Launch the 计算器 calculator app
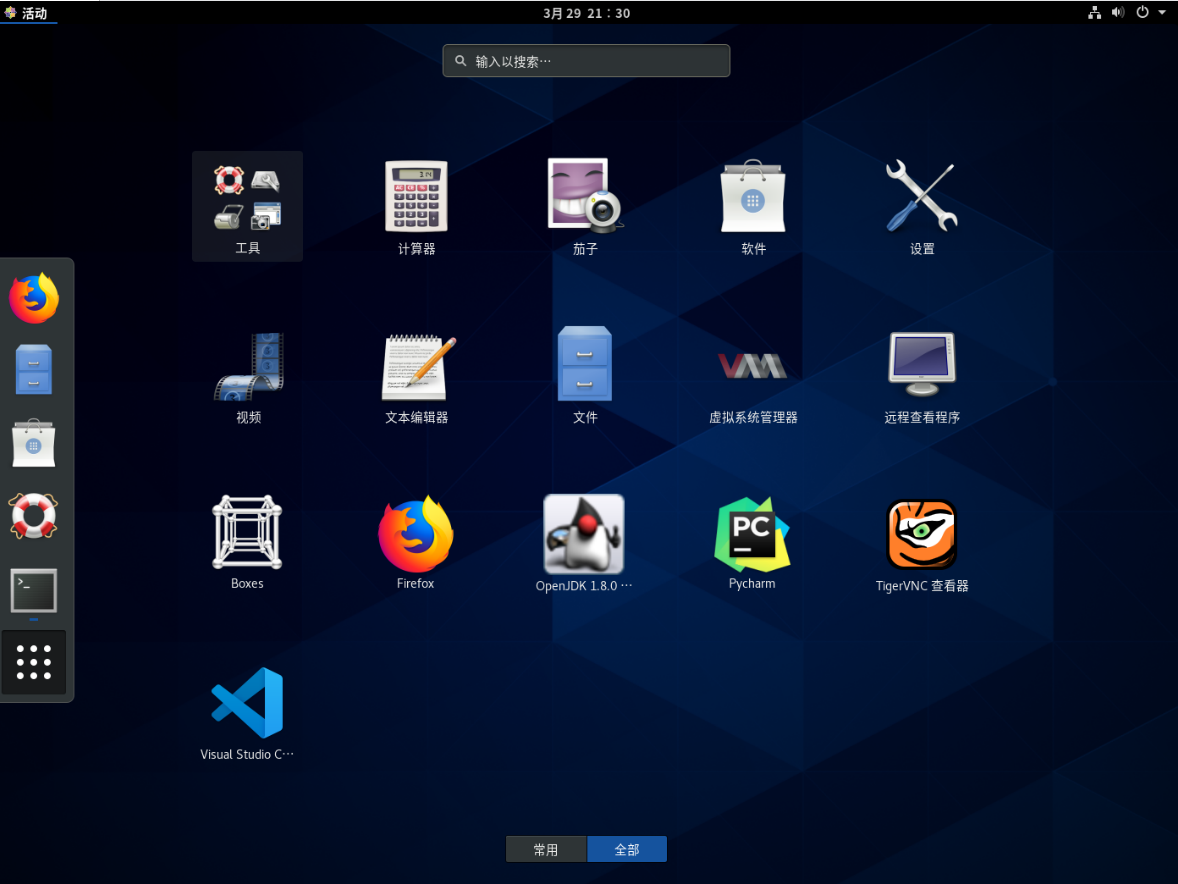 (x=416, y=207)
